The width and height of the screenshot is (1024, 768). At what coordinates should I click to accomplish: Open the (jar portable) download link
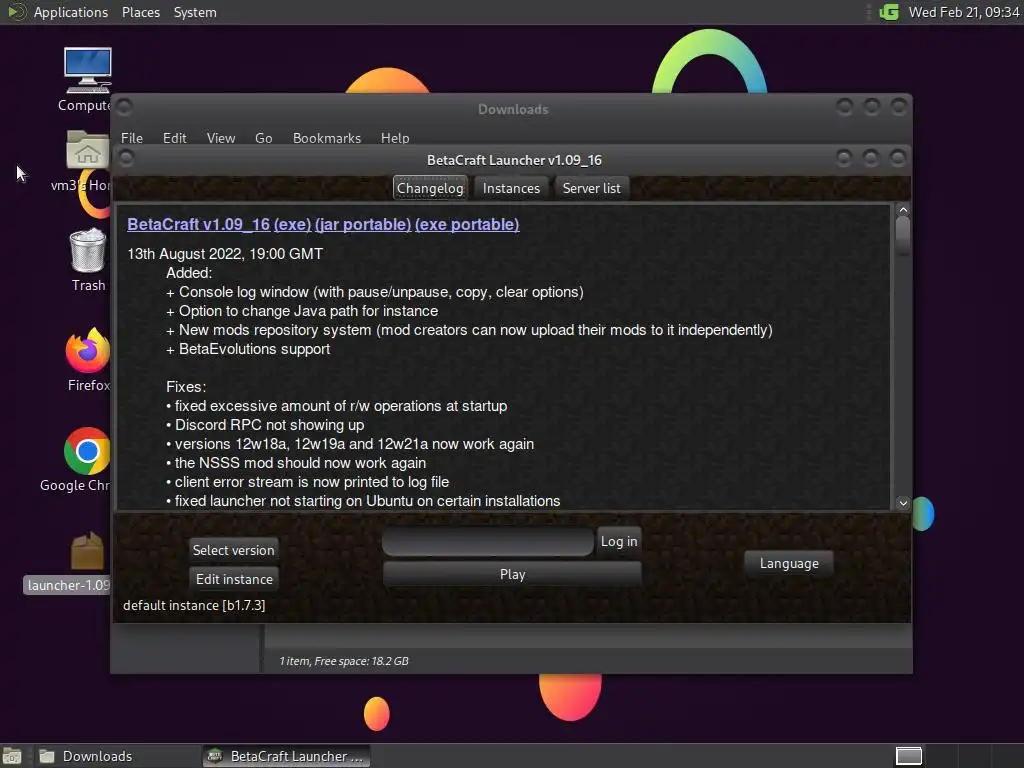363,225
